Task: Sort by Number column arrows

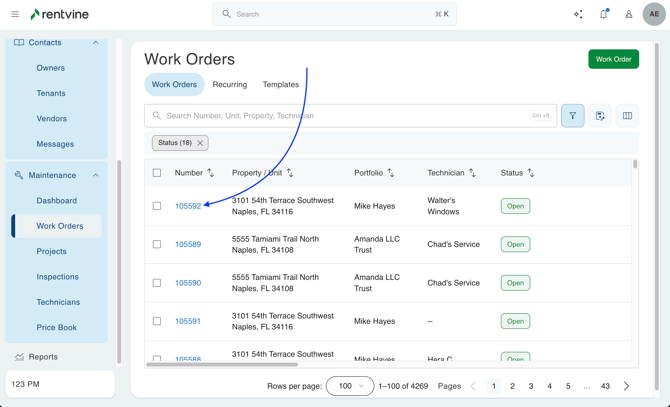Action: [x=210, y=173]
